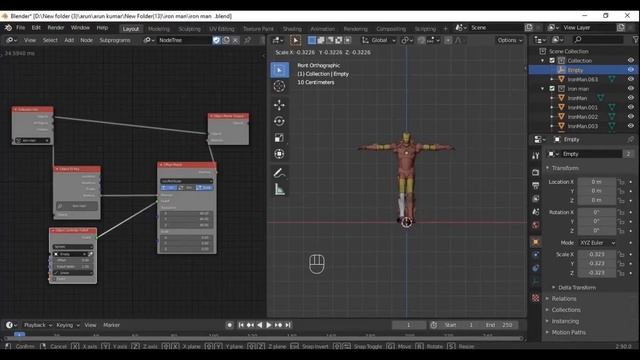This screenshot has height=360, width=640.
Task: Select the Annotate tool in viewport toolbar
Action: coord(279,173)
